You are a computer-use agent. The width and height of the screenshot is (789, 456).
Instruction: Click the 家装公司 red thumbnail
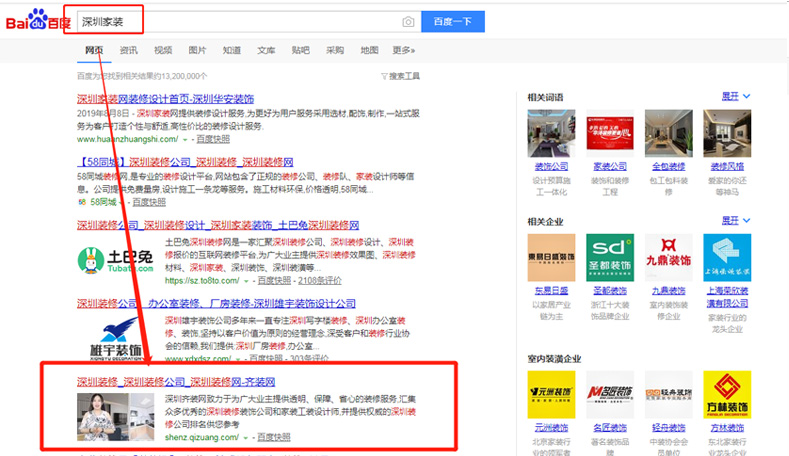click(x=610, y=133)
